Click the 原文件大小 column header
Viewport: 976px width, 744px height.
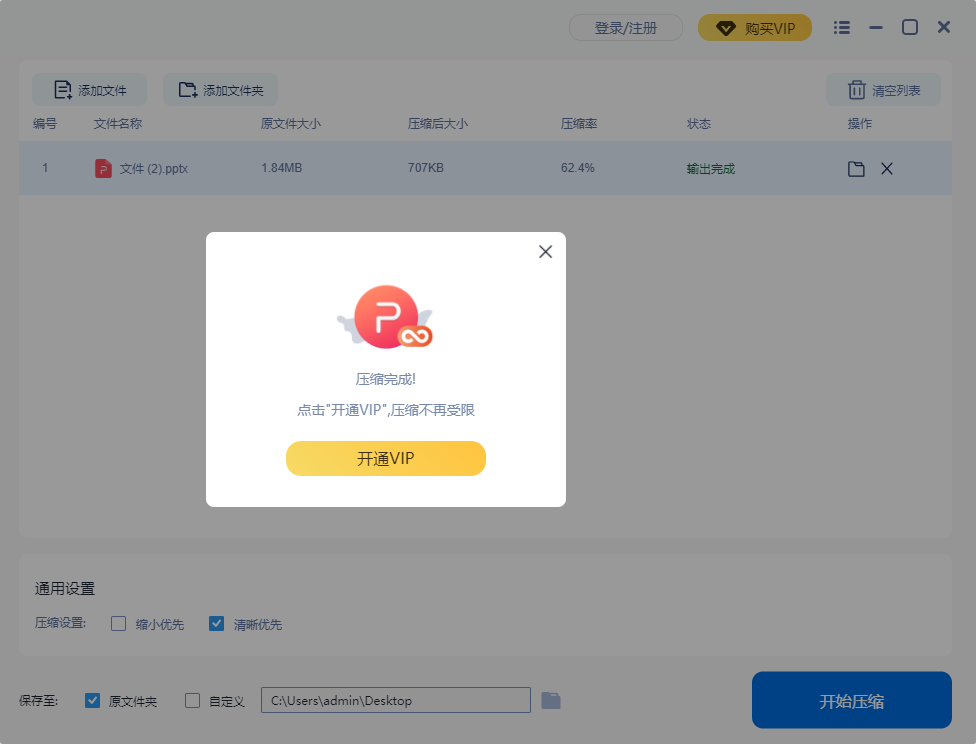click(x=291, y=123)
